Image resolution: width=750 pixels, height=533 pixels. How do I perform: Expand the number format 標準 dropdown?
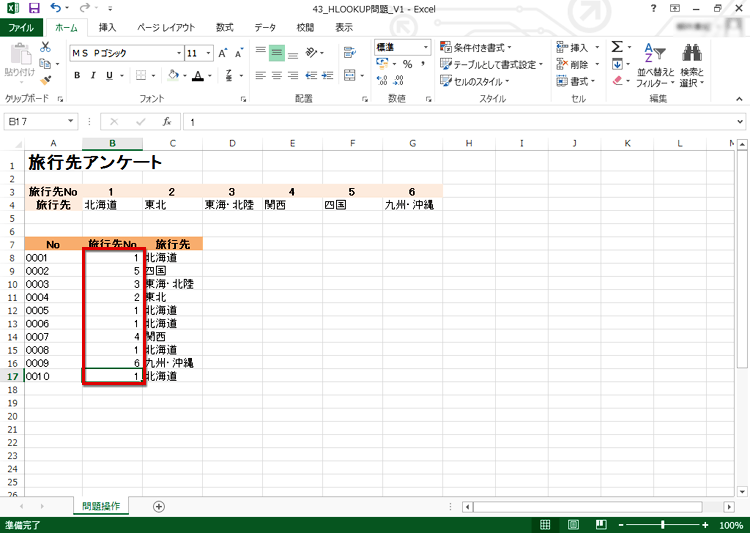pos(425,47)
